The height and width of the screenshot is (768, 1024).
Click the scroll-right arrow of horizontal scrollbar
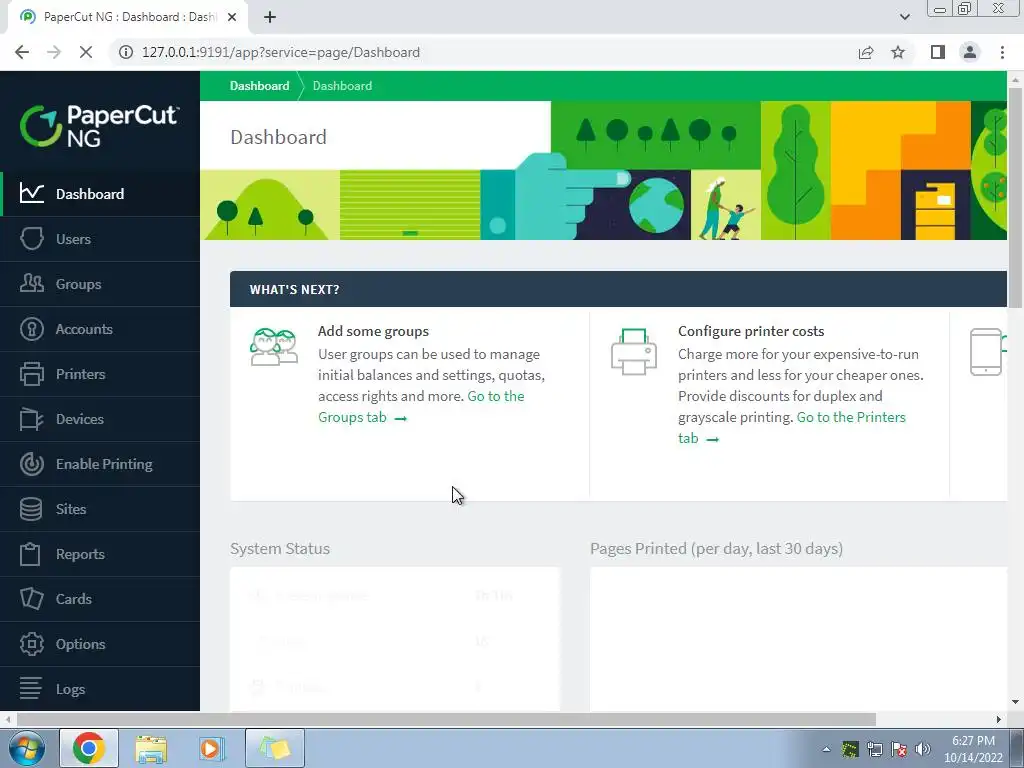click(999, 719)
